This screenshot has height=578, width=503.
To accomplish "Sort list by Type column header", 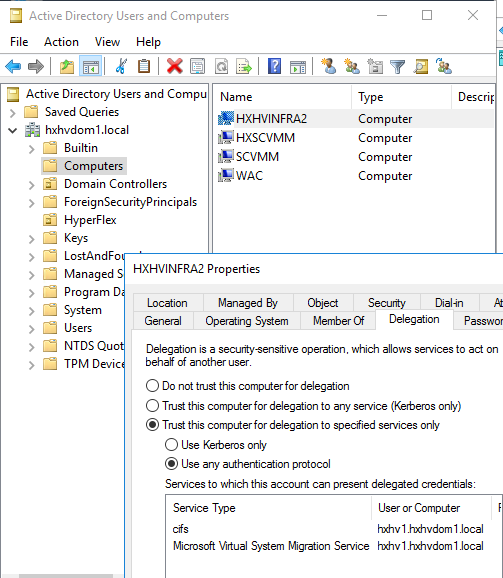I will click(401, 97).
